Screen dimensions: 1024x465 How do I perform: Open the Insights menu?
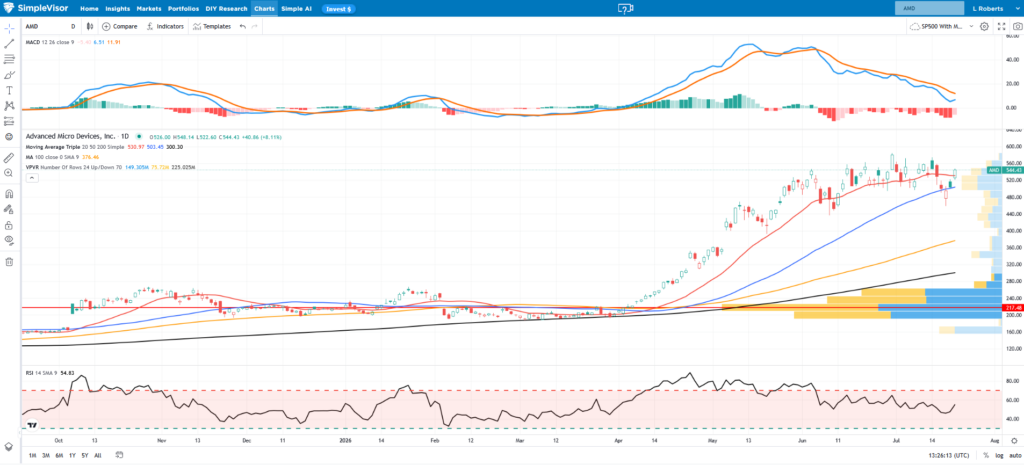[x=118, y=9]
